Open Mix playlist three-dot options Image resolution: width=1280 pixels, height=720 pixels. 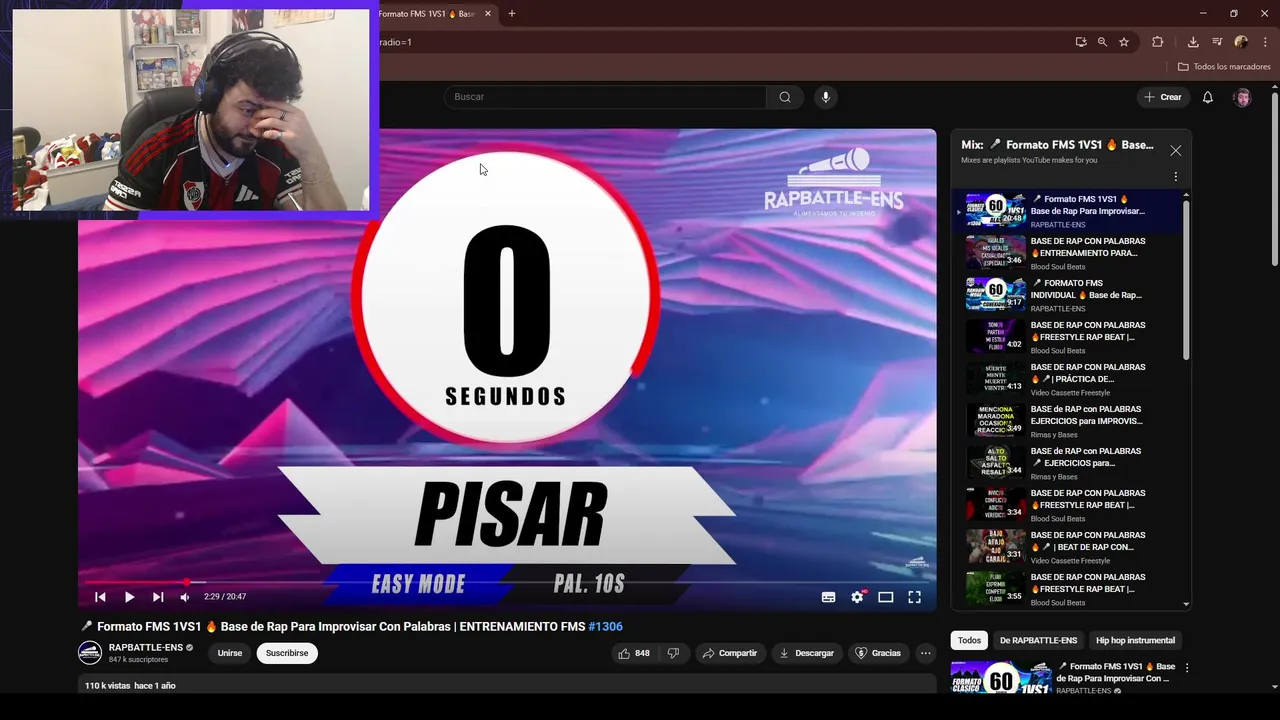click(1176, 177)
